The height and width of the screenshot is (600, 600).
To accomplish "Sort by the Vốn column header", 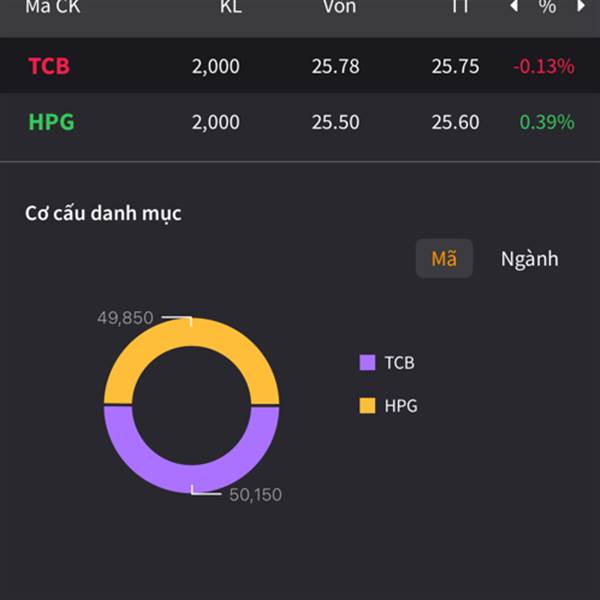I will pyautogui.click(x=339, y=7).
